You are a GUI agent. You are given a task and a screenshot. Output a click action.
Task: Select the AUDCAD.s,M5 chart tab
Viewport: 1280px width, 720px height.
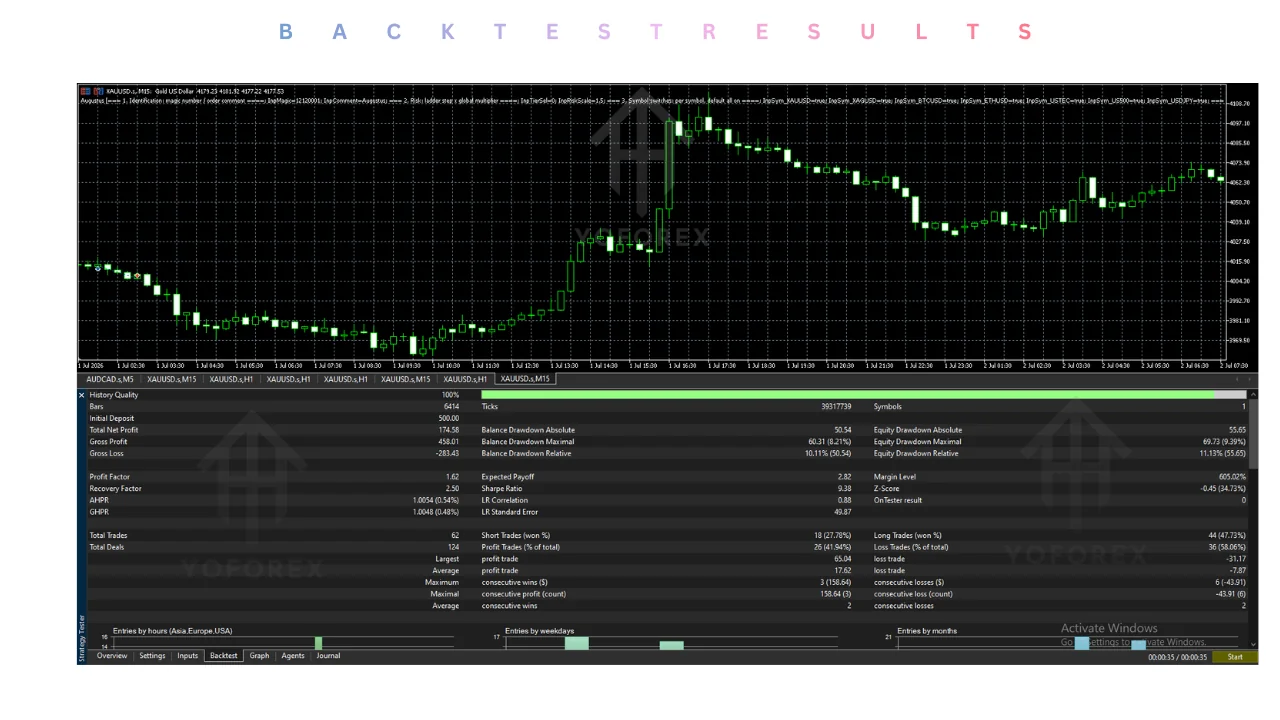click(x=110, y=380)
